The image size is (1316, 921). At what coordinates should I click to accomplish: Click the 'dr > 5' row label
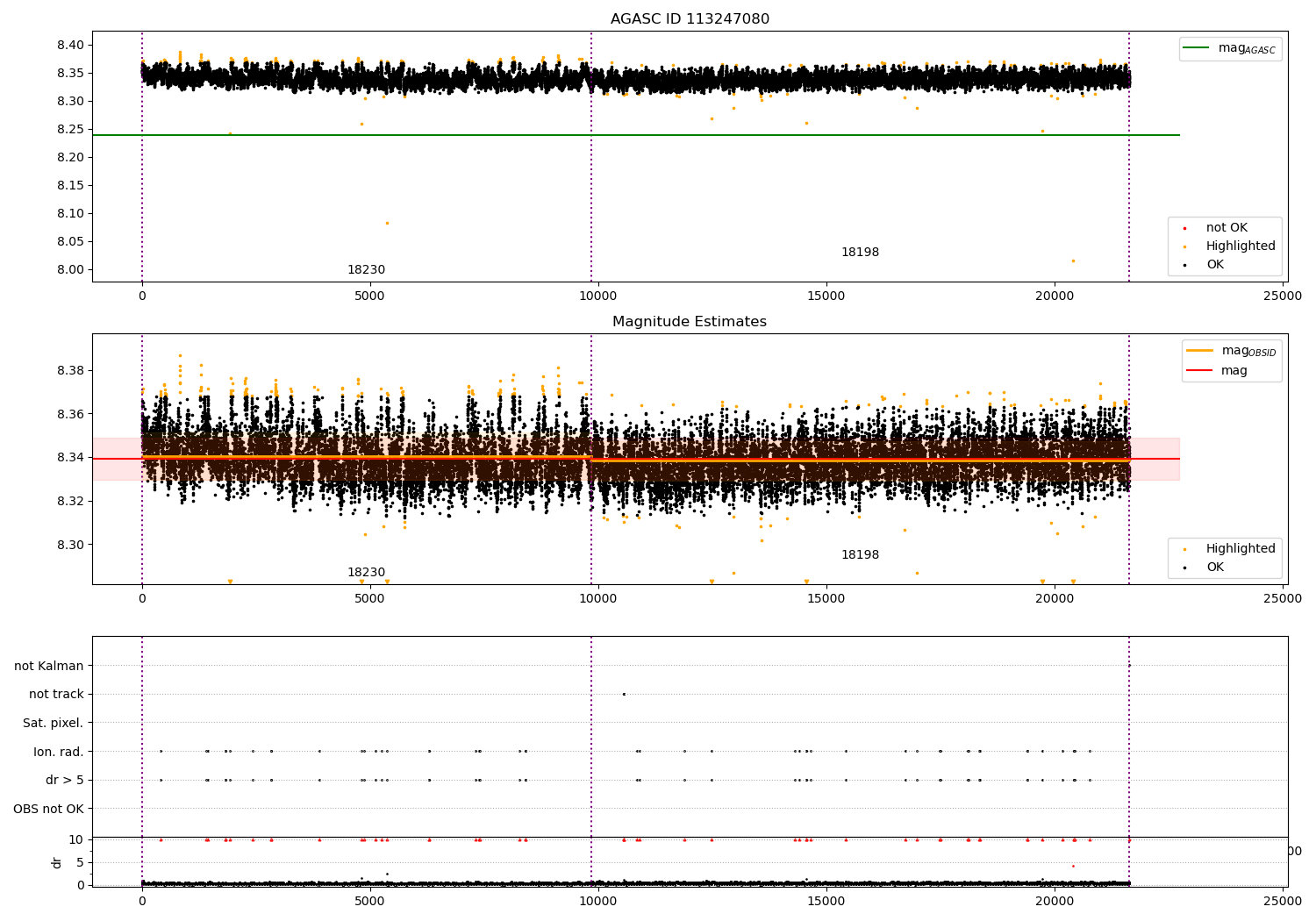pos(64,780)
